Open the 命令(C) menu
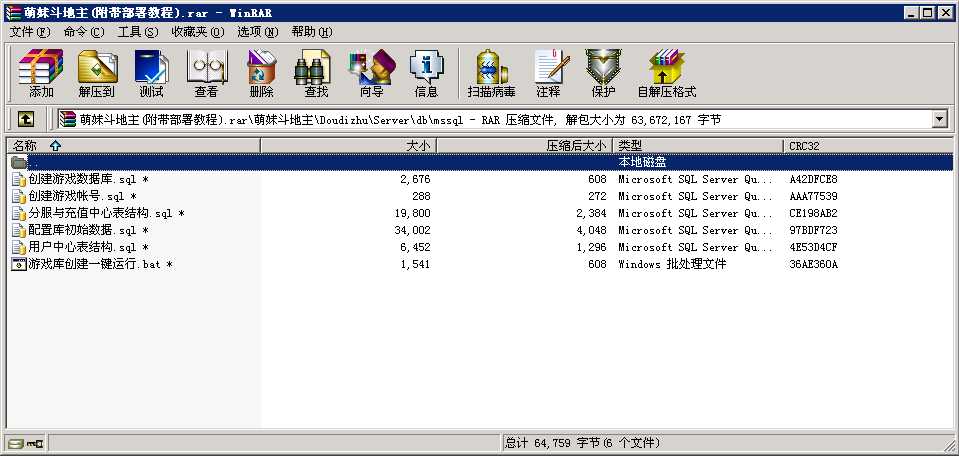This screenshot has height=456, width=959. [x=84, y=32]
